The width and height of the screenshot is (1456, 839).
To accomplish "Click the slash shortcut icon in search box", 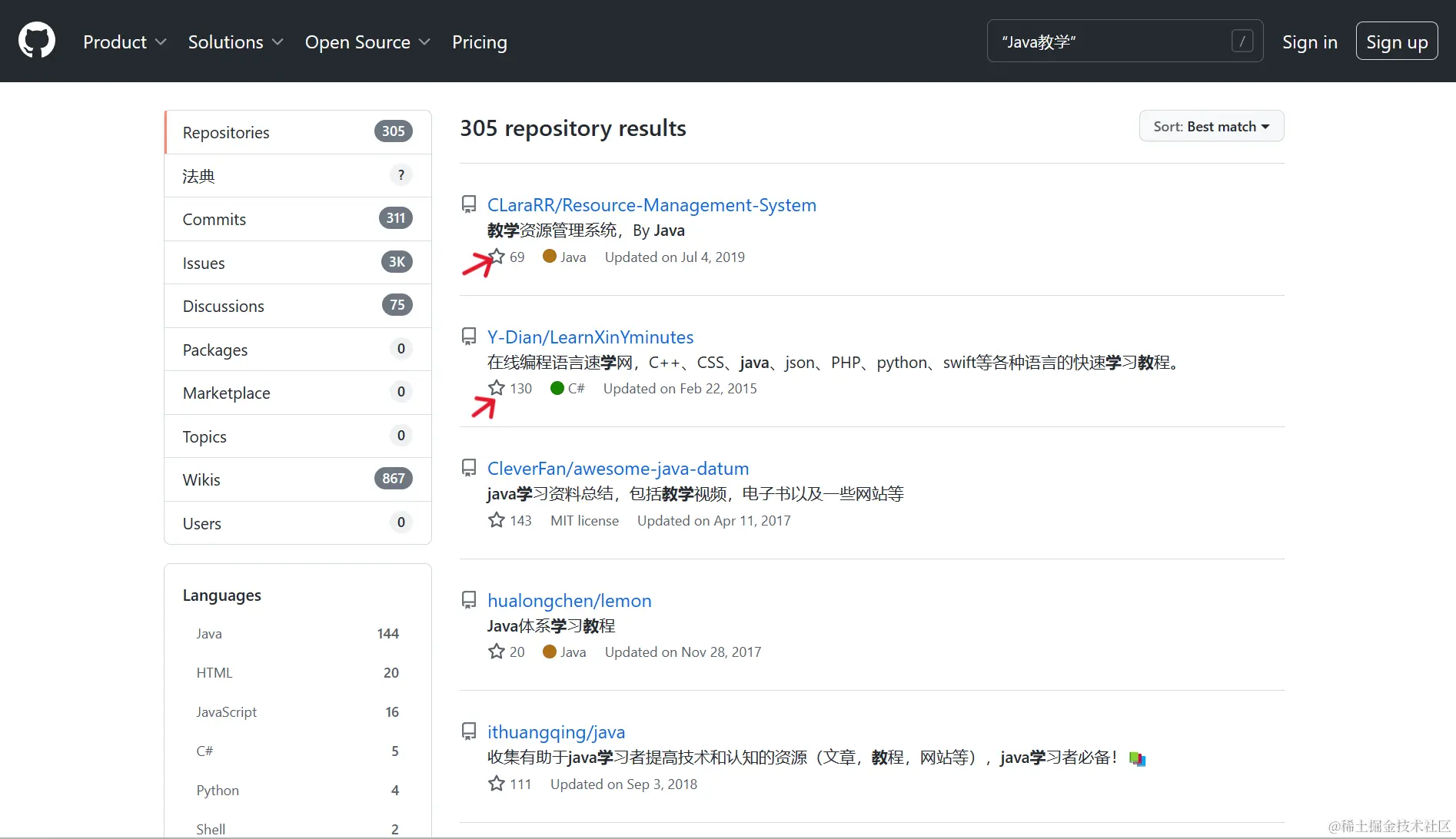I will 1242,41.
